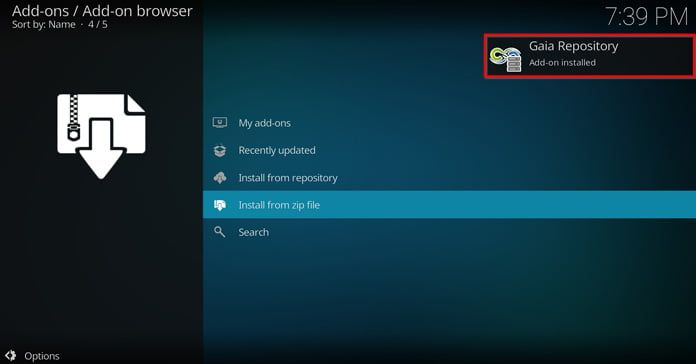
Task: Choose Install from repository text
Action: (x=288, y=178)
